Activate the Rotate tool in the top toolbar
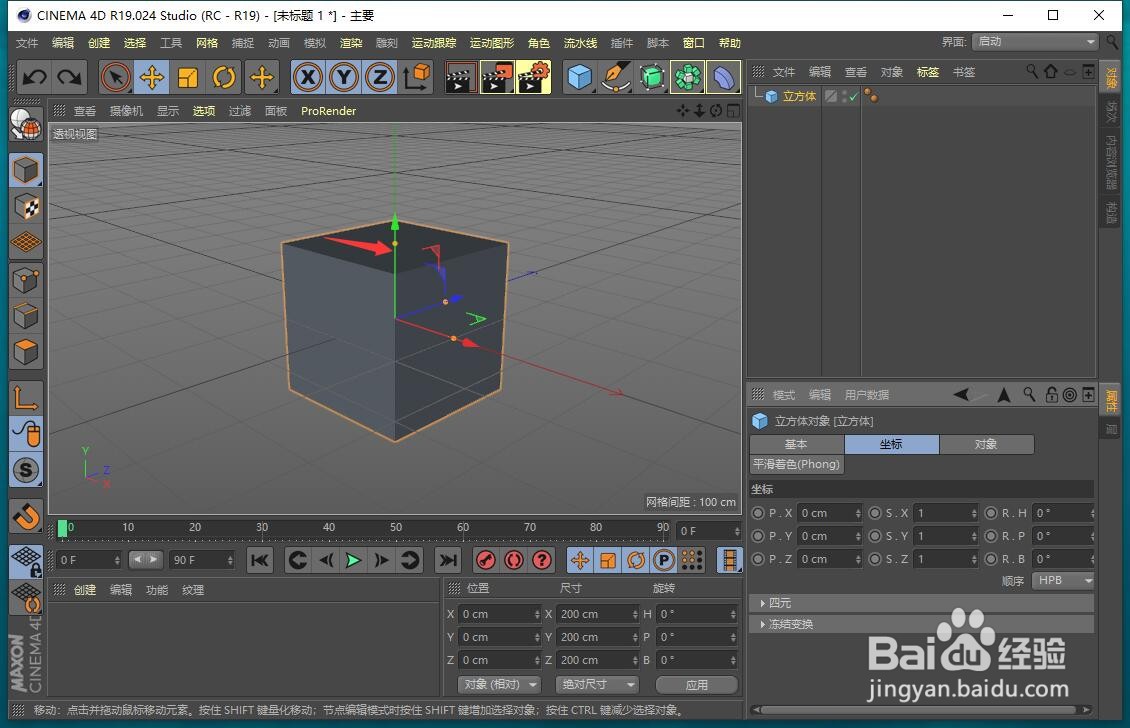This screenshot has width=1130, height=728. coord(224,77)
